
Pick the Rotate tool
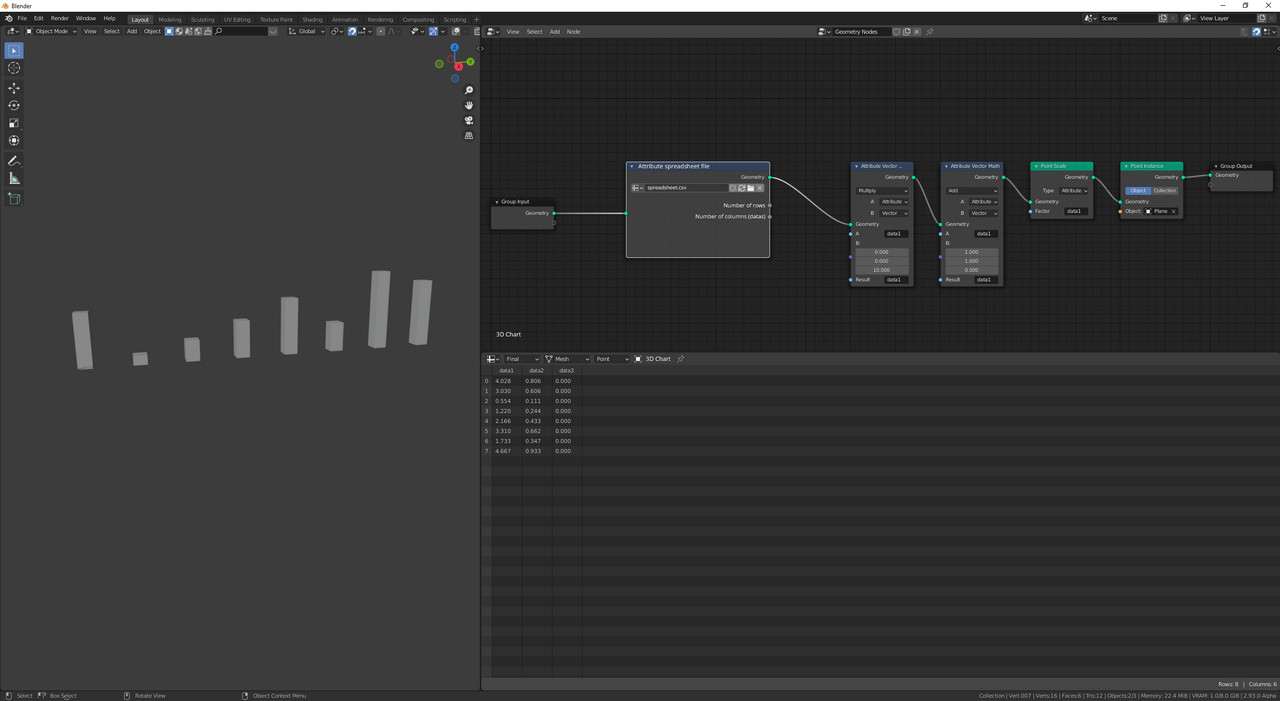(14, 106)
